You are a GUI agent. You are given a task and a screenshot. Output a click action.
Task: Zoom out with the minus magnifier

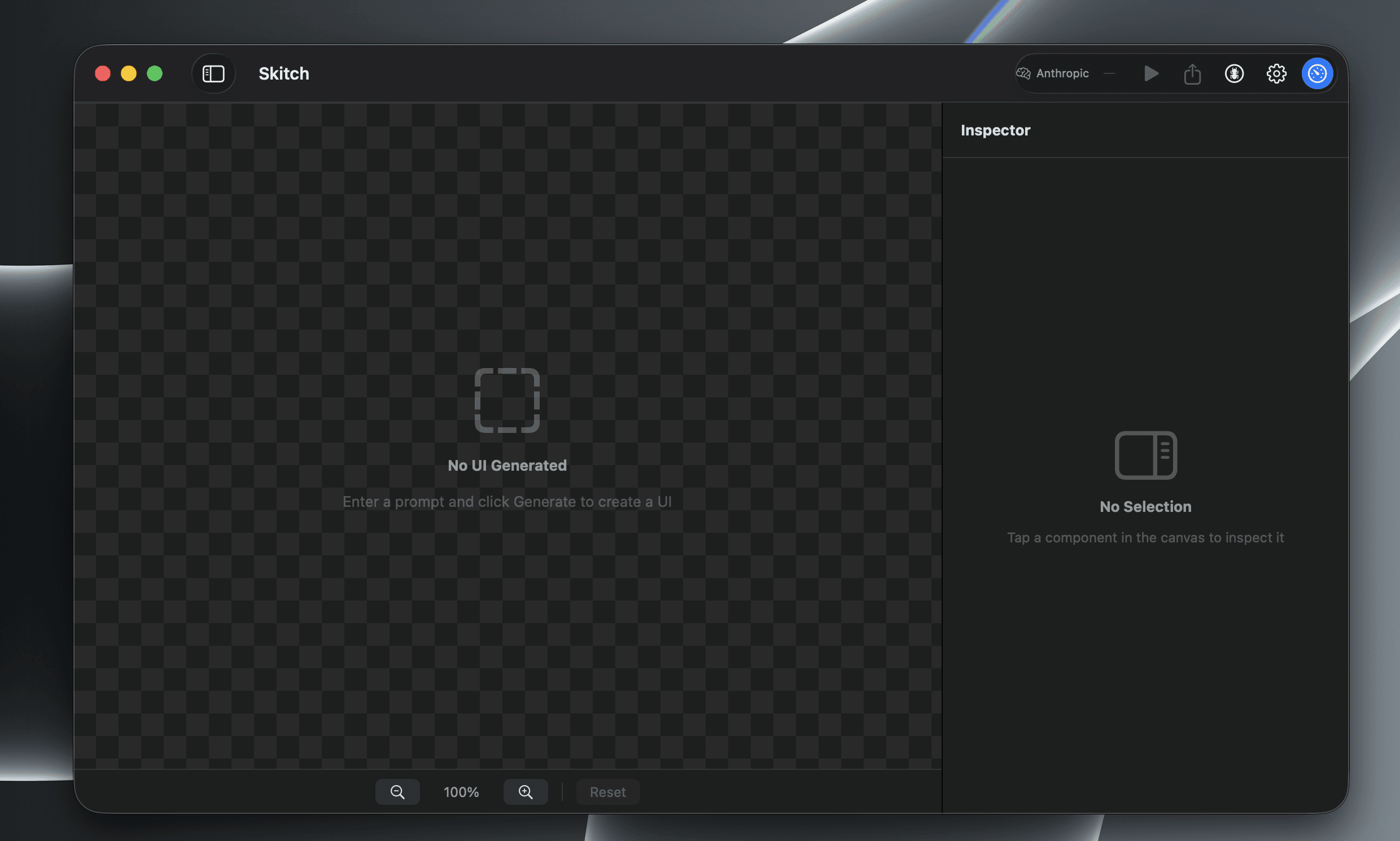[x=397, y=792]
